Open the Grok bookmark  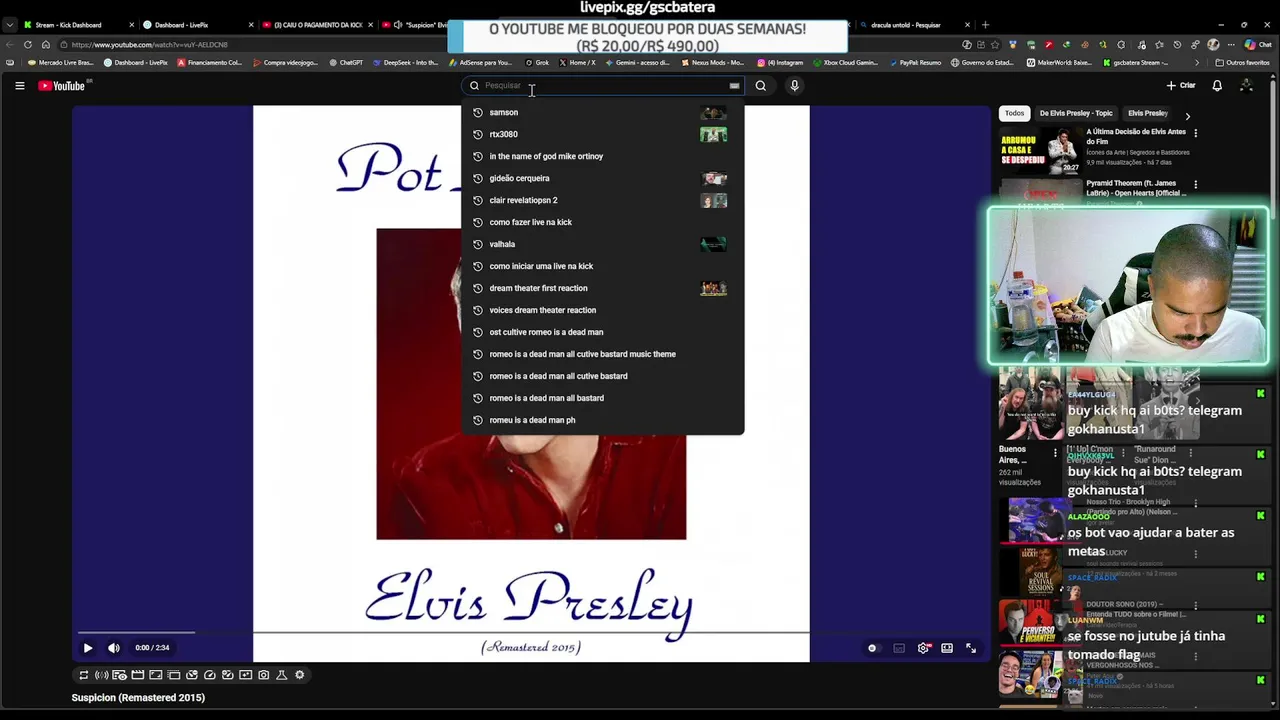(537, 63)
